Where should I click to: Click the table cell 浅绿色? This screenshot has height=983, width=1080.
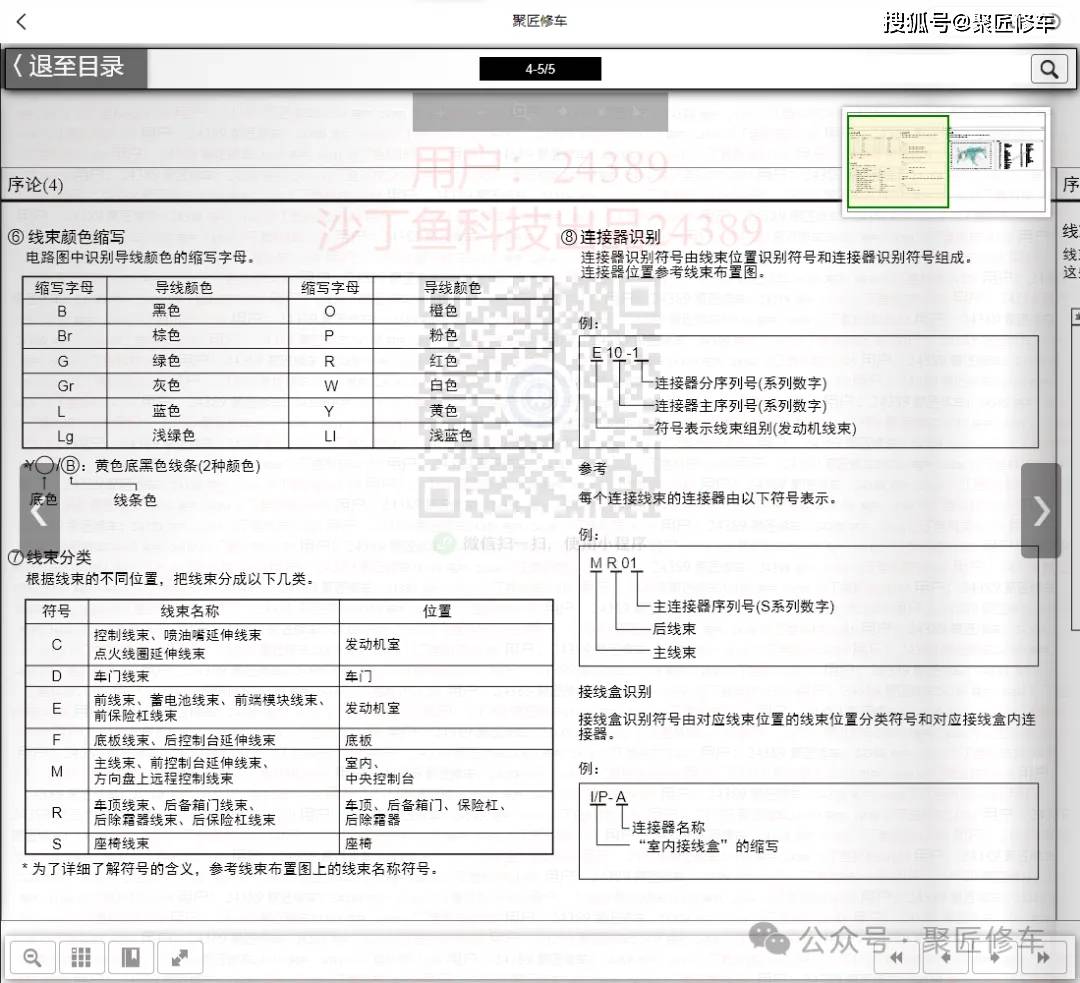174,435
